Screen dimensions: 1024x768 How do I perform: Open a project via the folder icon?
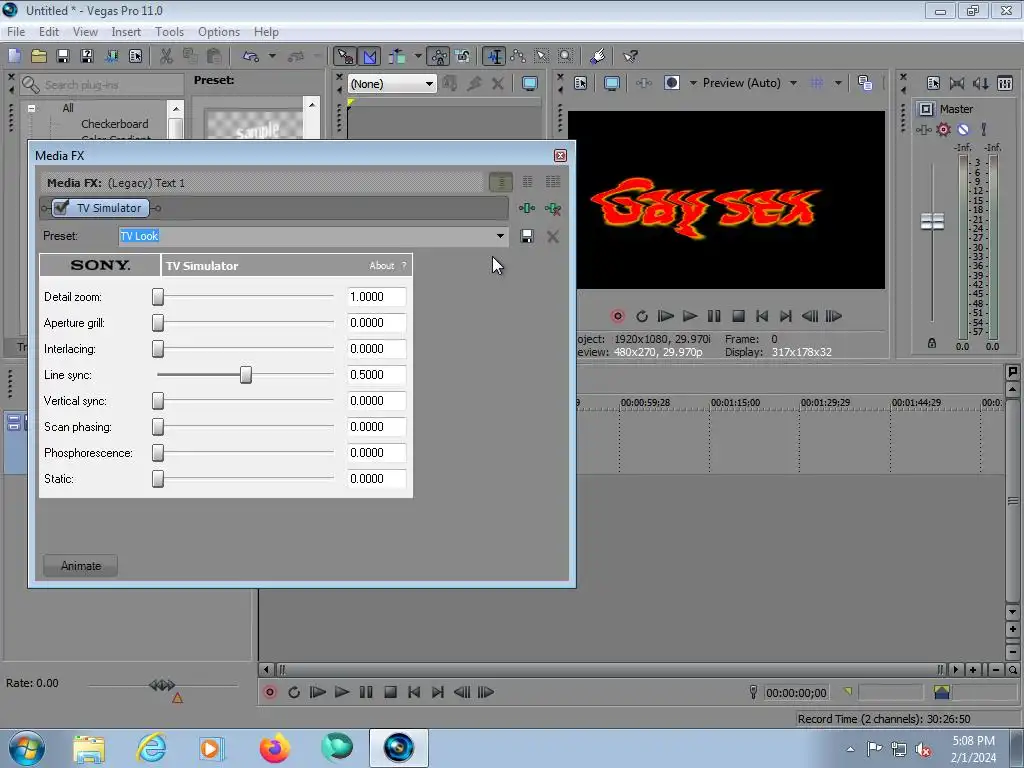39,56
